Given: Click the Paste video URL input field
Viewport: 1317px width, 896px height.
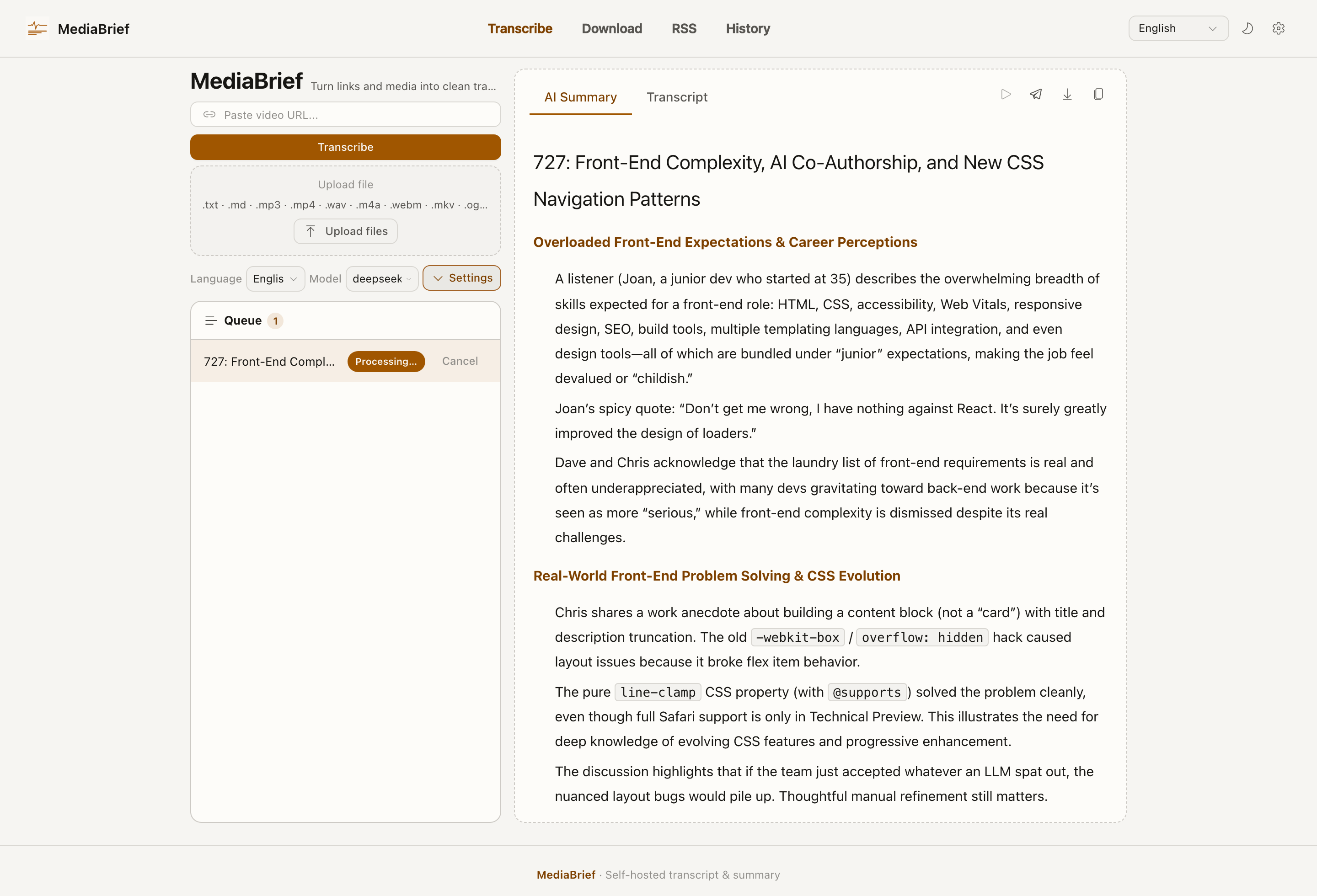Looking at the screenshot, I should pos(346,114).
